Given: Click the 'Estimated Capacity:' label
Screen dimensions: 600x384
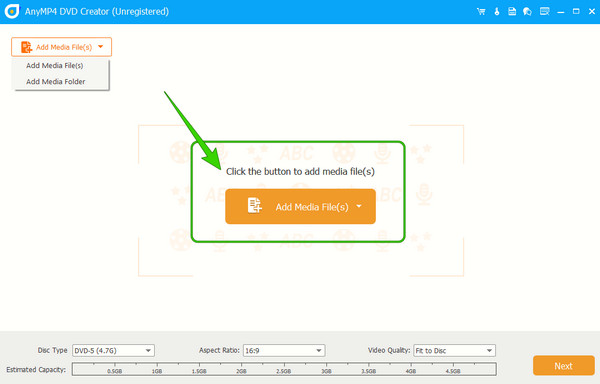Looking at the screenshot, I should point(36,369).
